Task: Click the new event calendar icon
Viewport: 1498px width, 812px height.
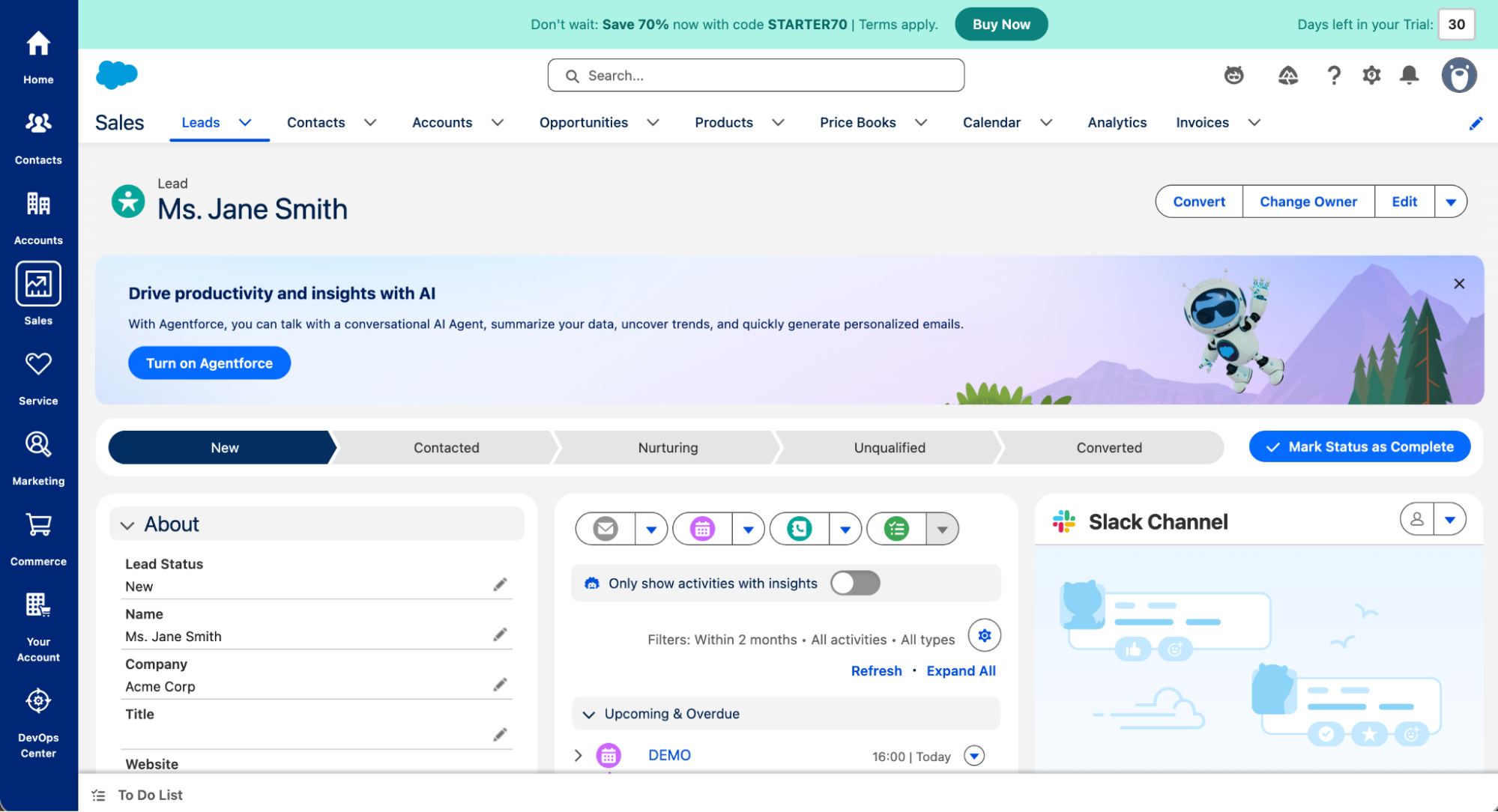Action: click(x=702, y=529)
